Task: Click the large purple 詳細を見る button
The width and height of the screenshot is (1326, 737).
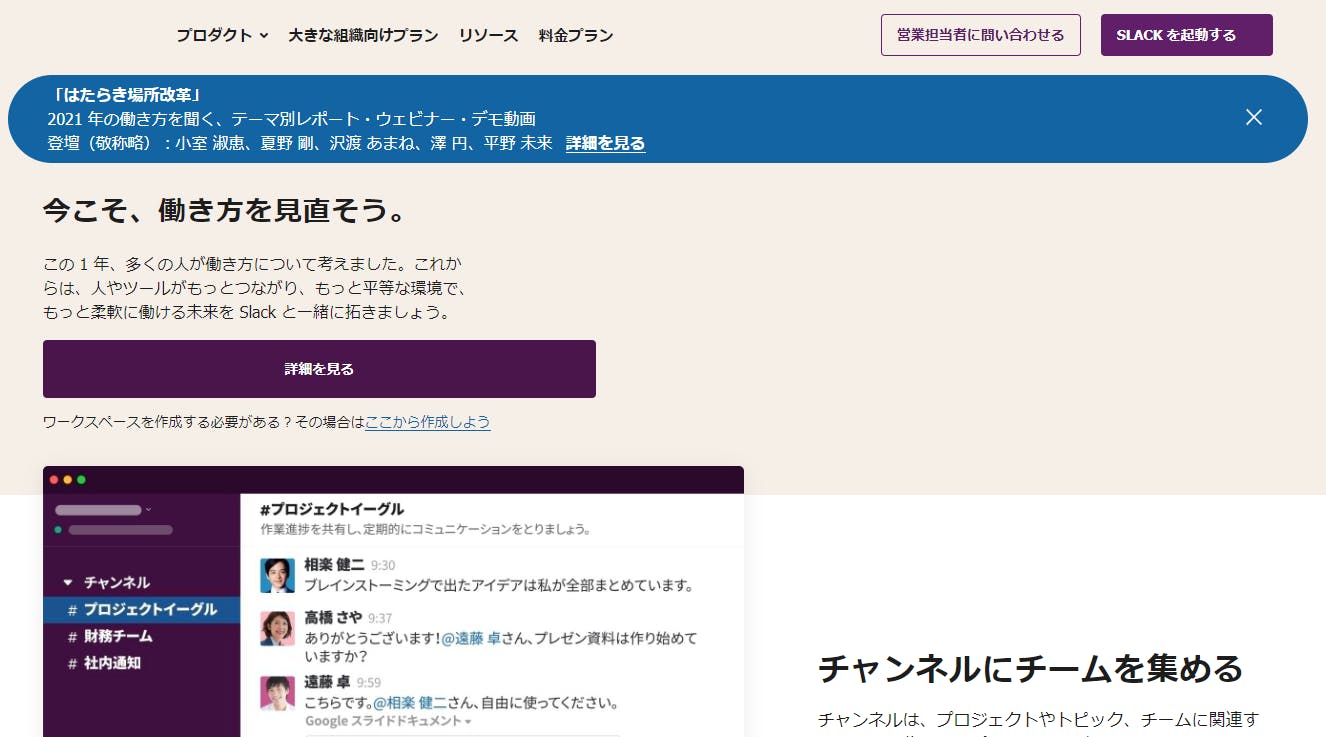Action: pos(319,369)
